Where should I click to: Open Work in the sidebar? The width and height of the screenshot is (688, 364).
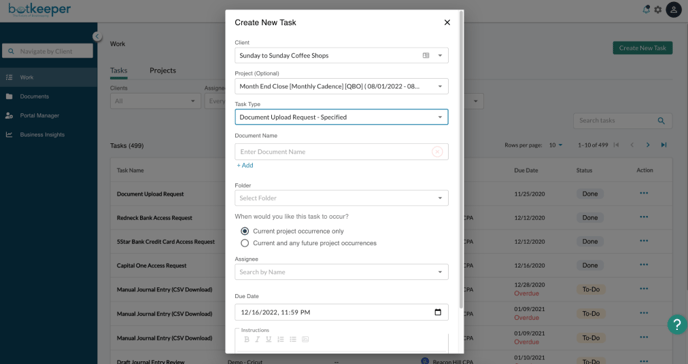(x=48, y=77)
